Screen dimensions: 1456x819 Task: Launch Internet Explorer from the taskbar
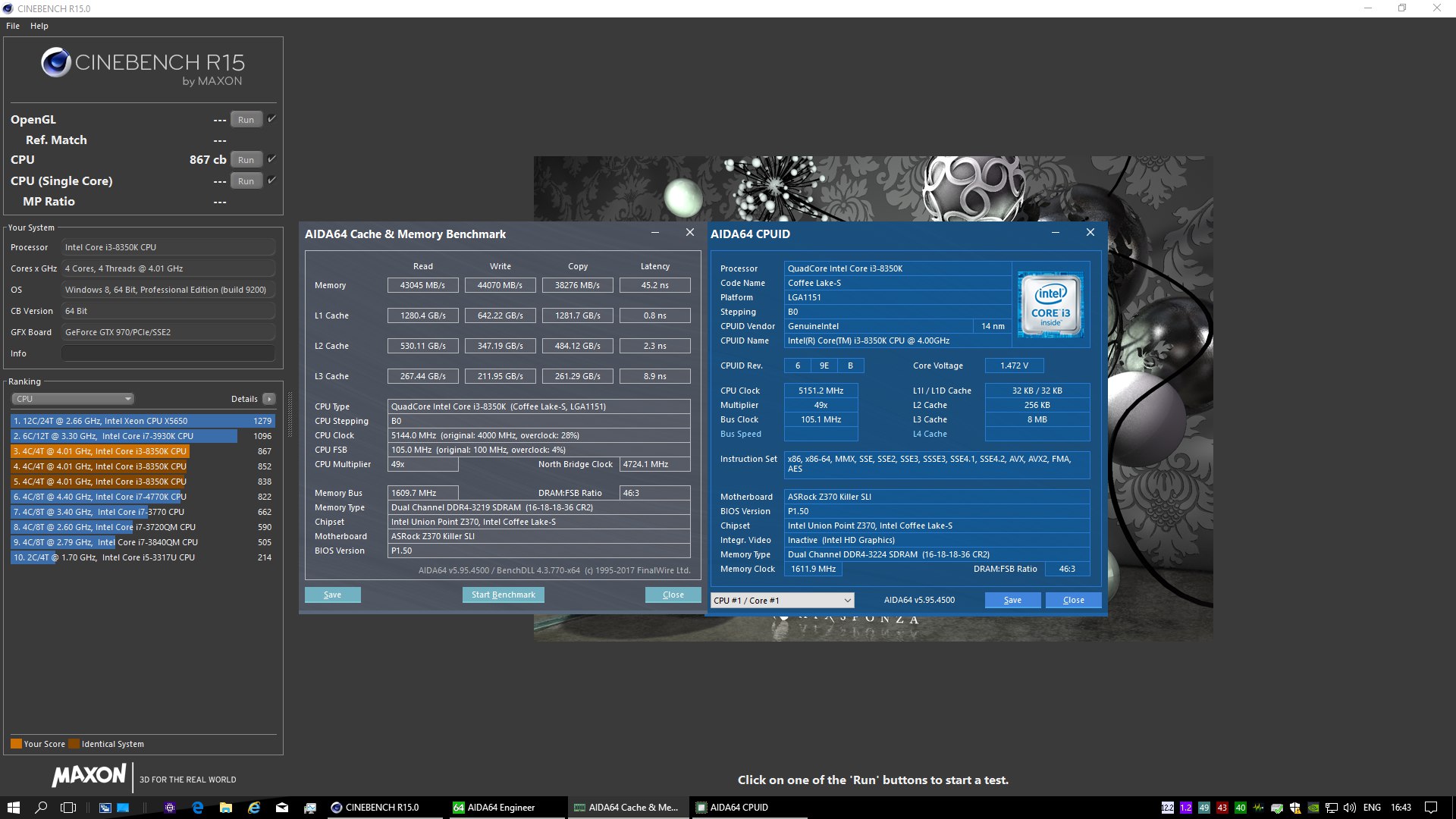254,808
